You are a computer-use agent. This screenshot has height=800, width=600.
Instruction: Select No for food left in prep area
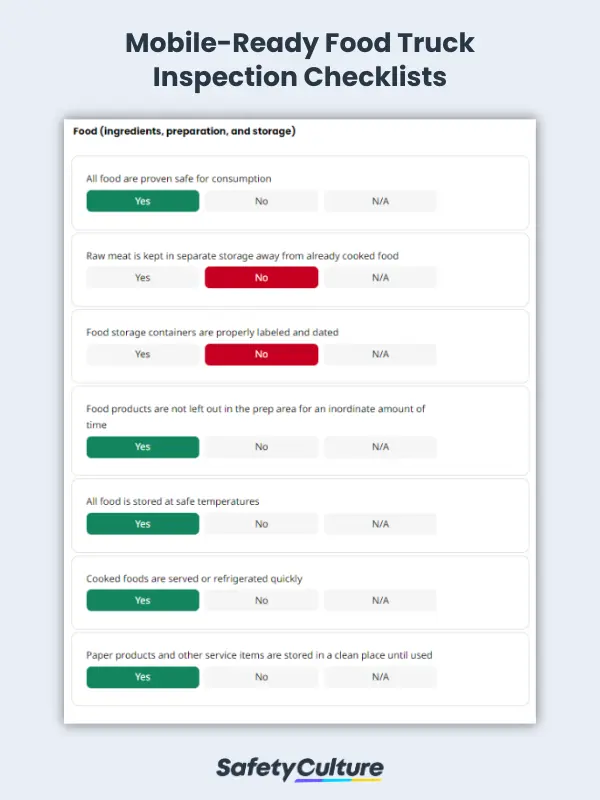tap(261, 447)
